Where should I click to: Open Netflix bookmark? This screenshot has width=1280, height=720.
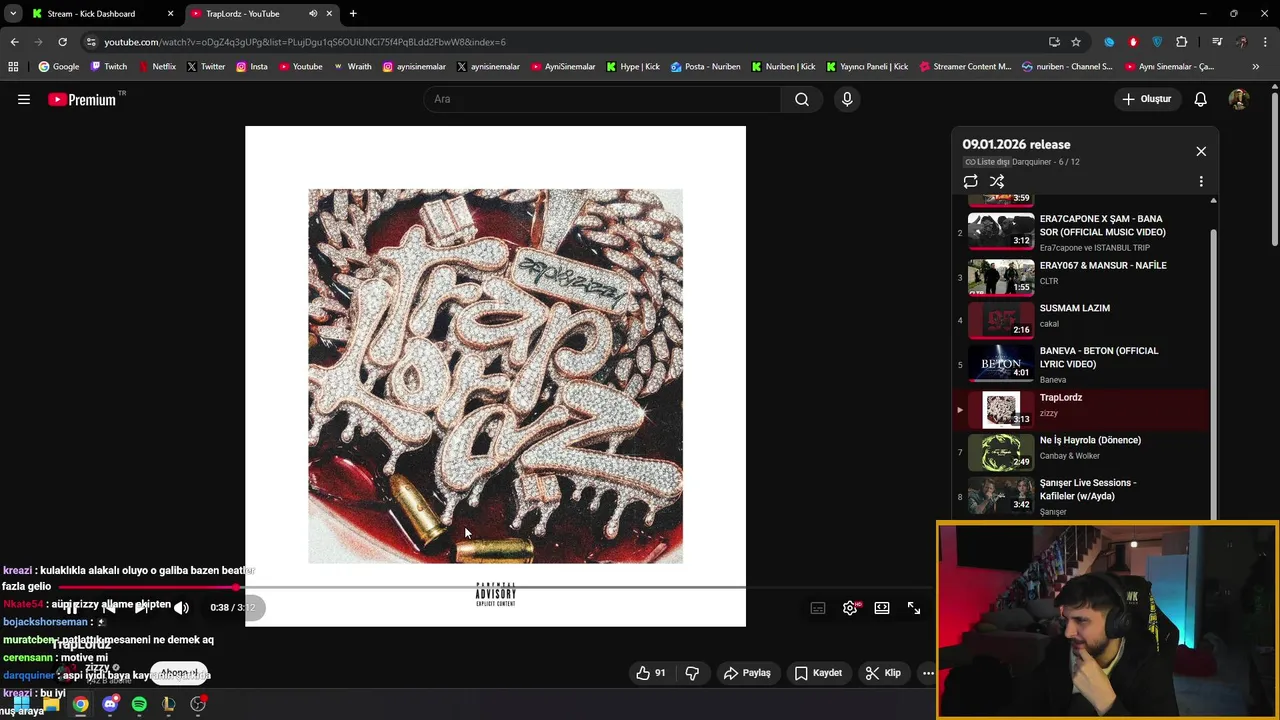point(157,67)
